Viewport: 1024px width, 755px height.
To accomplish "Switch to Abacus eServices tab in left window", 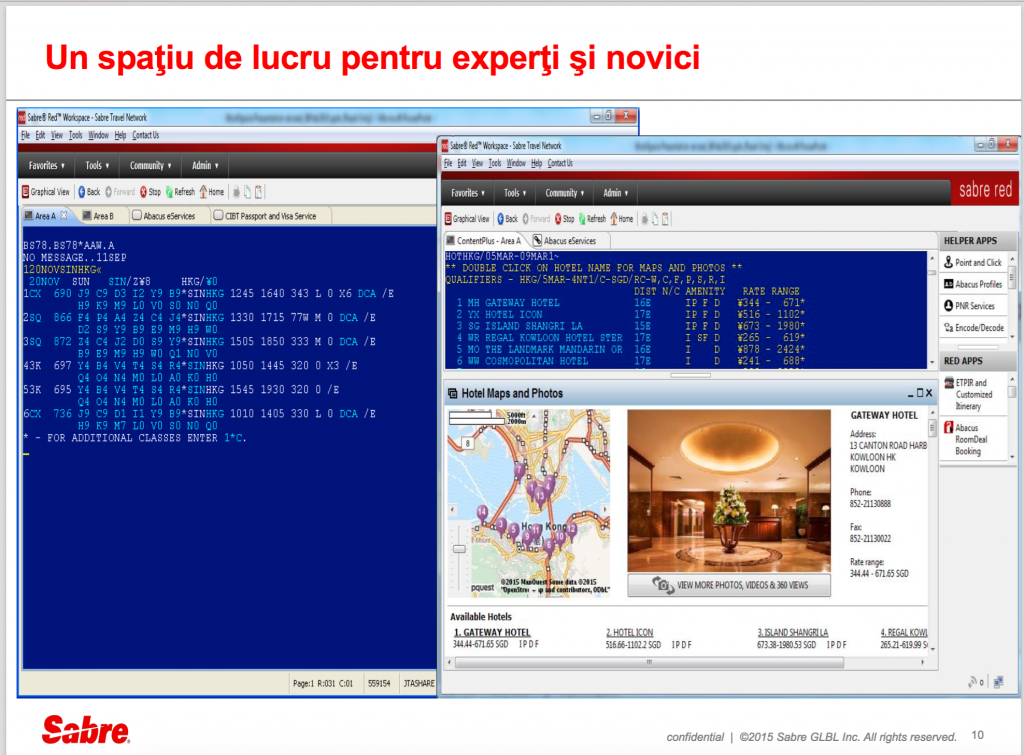I will [164, 216].
